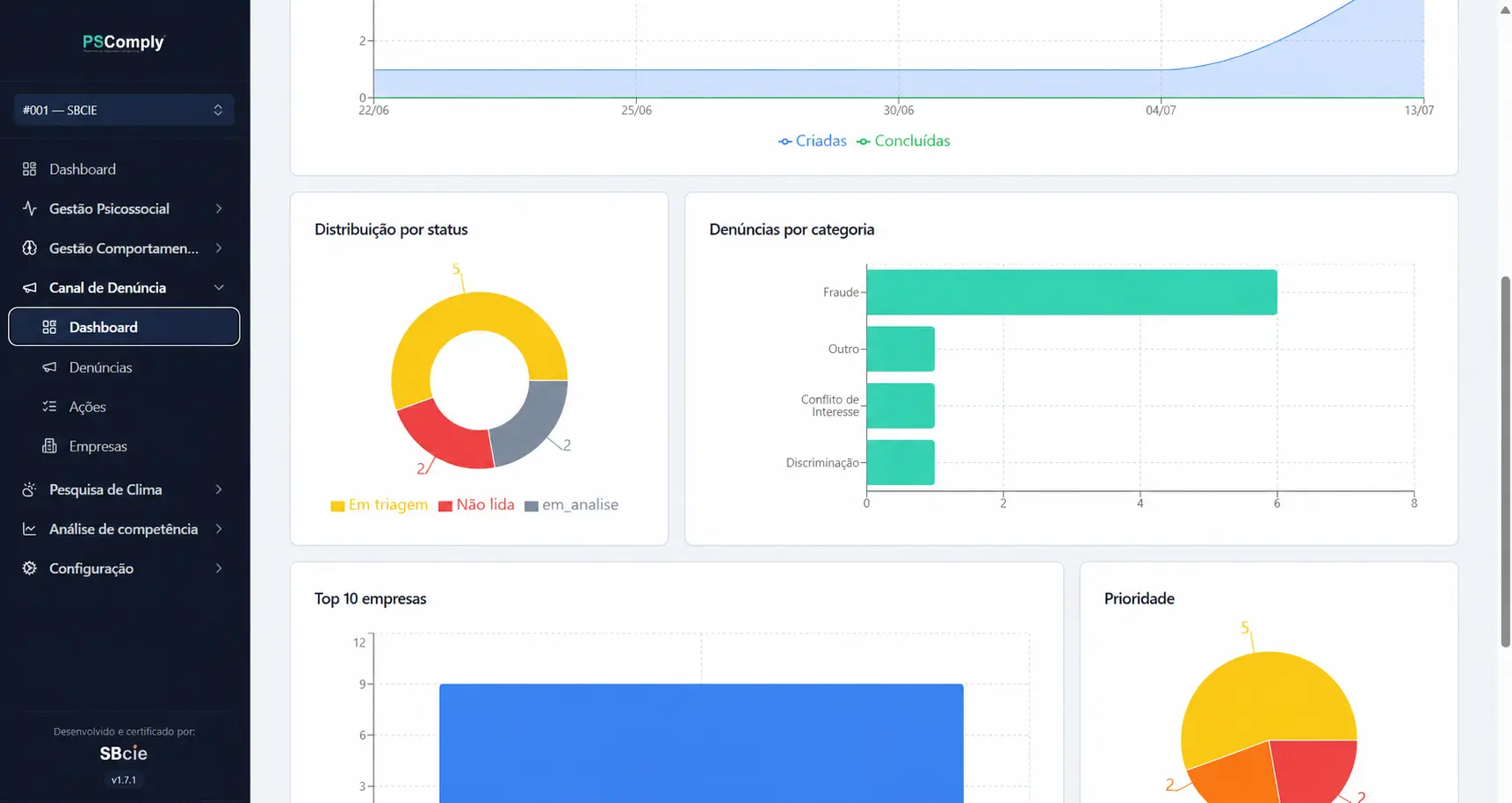
Task: Click the 30/06 date axis label
Action: 899,111
